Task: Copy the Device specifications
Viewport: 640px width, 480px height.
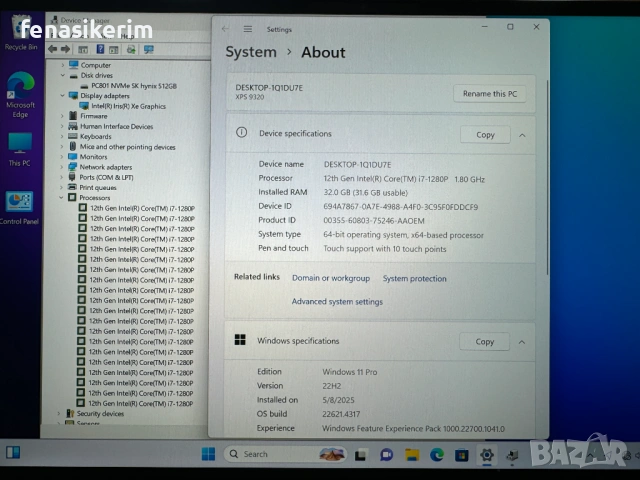Action: (x=485, y=134)
